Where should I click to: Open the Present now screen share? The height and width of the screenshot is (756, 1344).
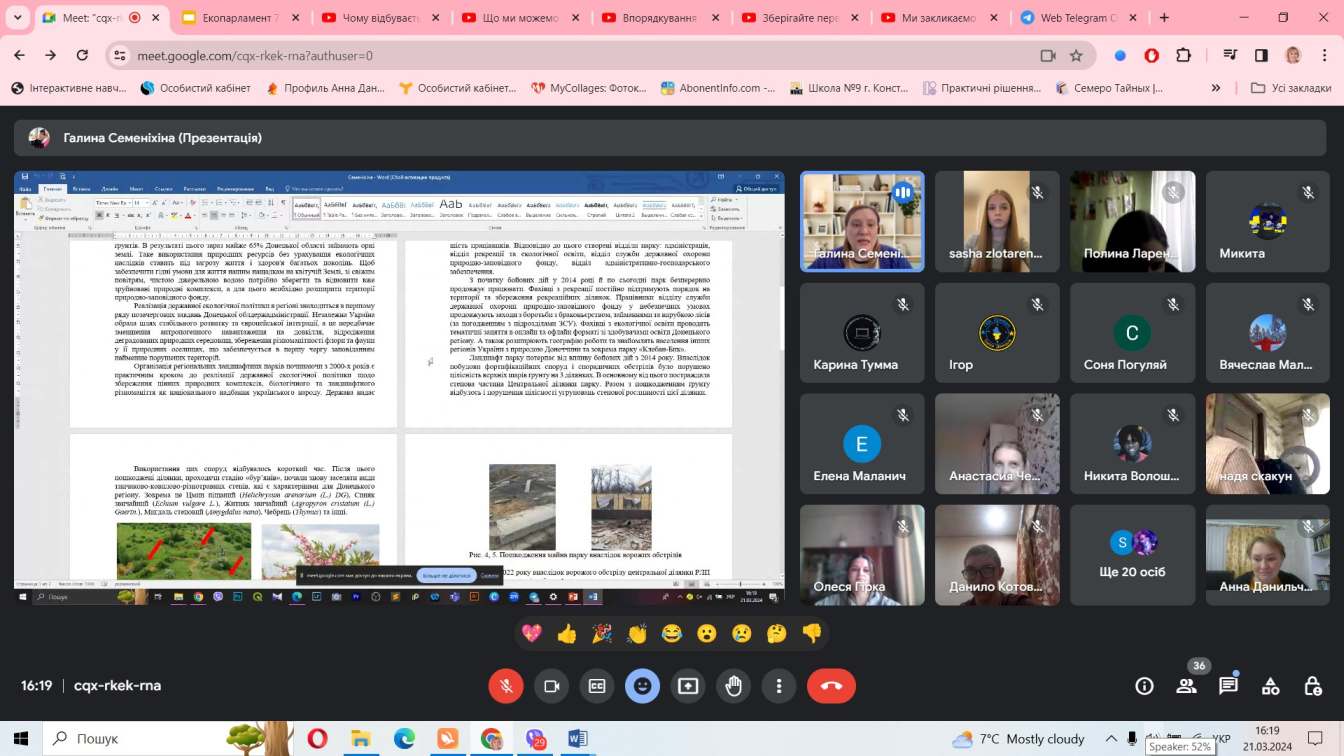688,686
